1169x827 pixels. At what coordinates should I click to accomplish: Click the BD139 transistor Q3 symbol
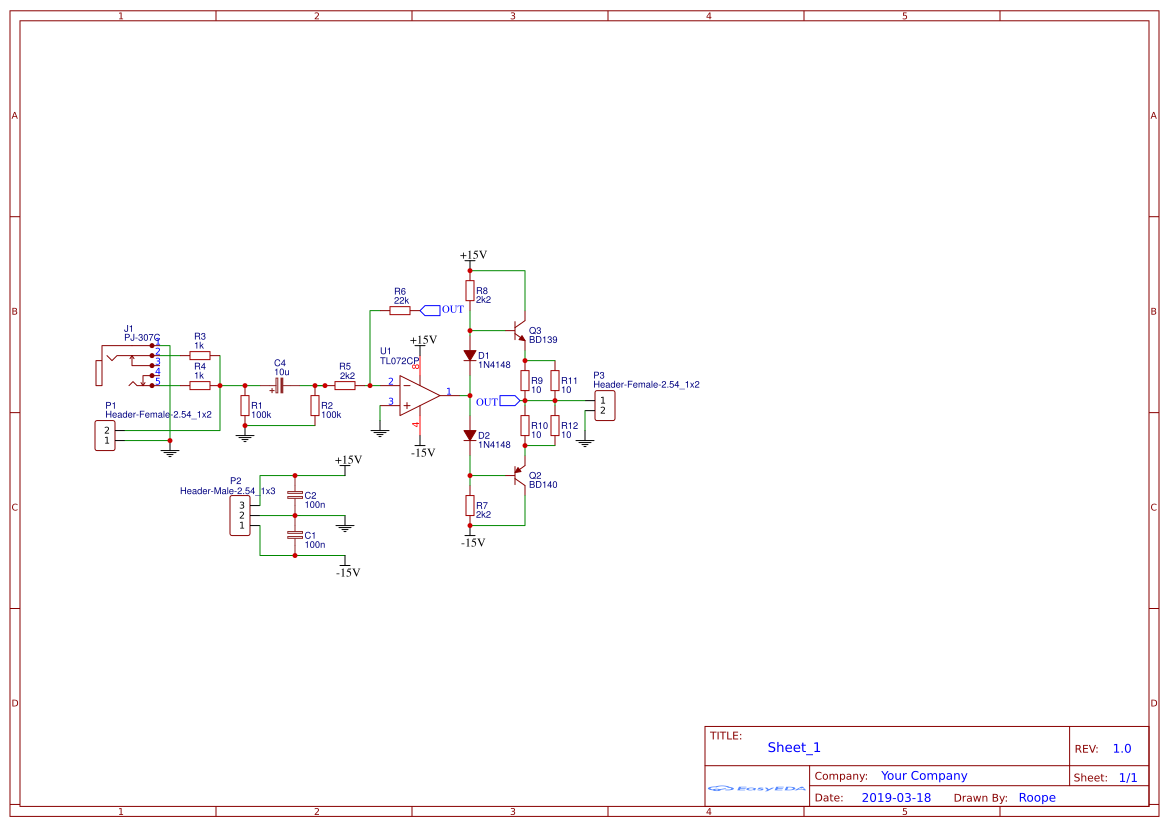[520, 330]
